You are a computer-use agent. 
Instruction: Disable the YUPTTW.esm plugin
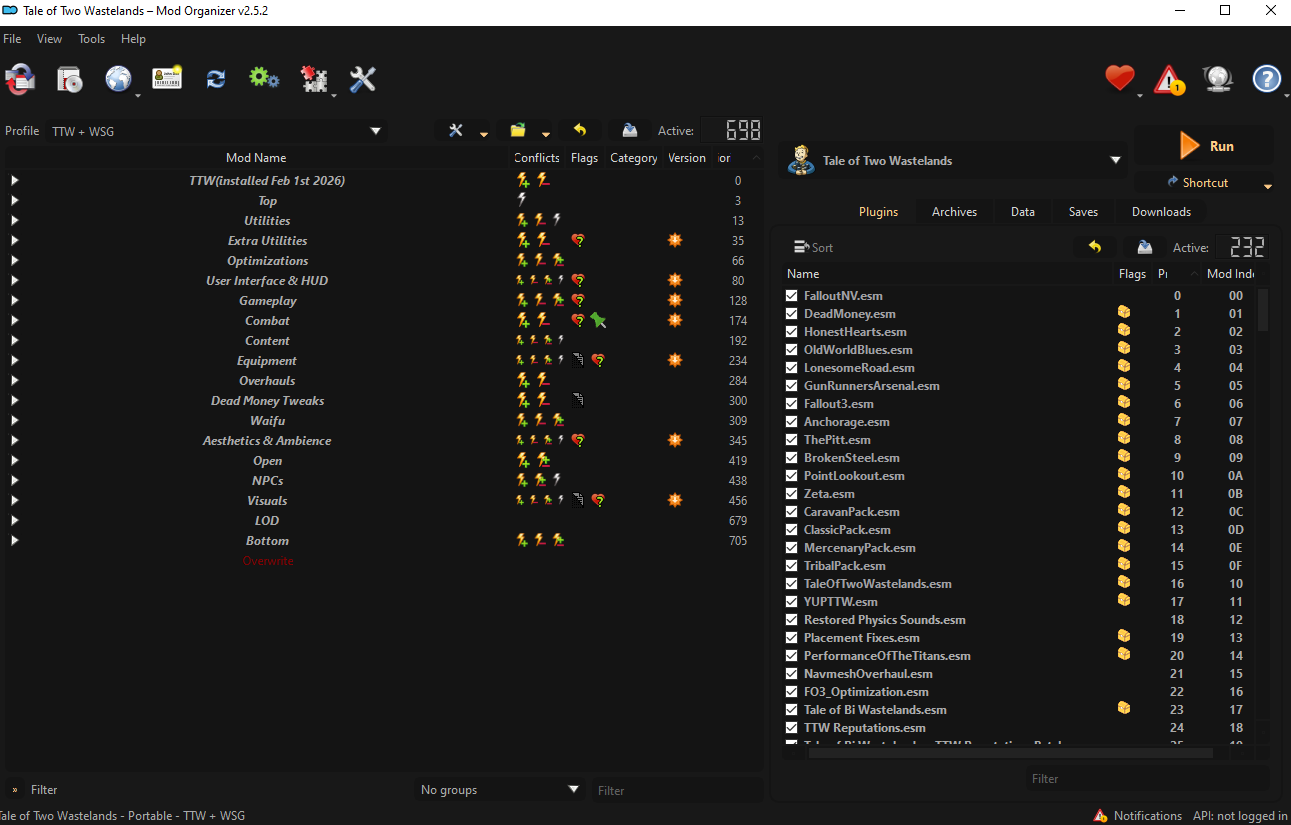tap(792, 602)
